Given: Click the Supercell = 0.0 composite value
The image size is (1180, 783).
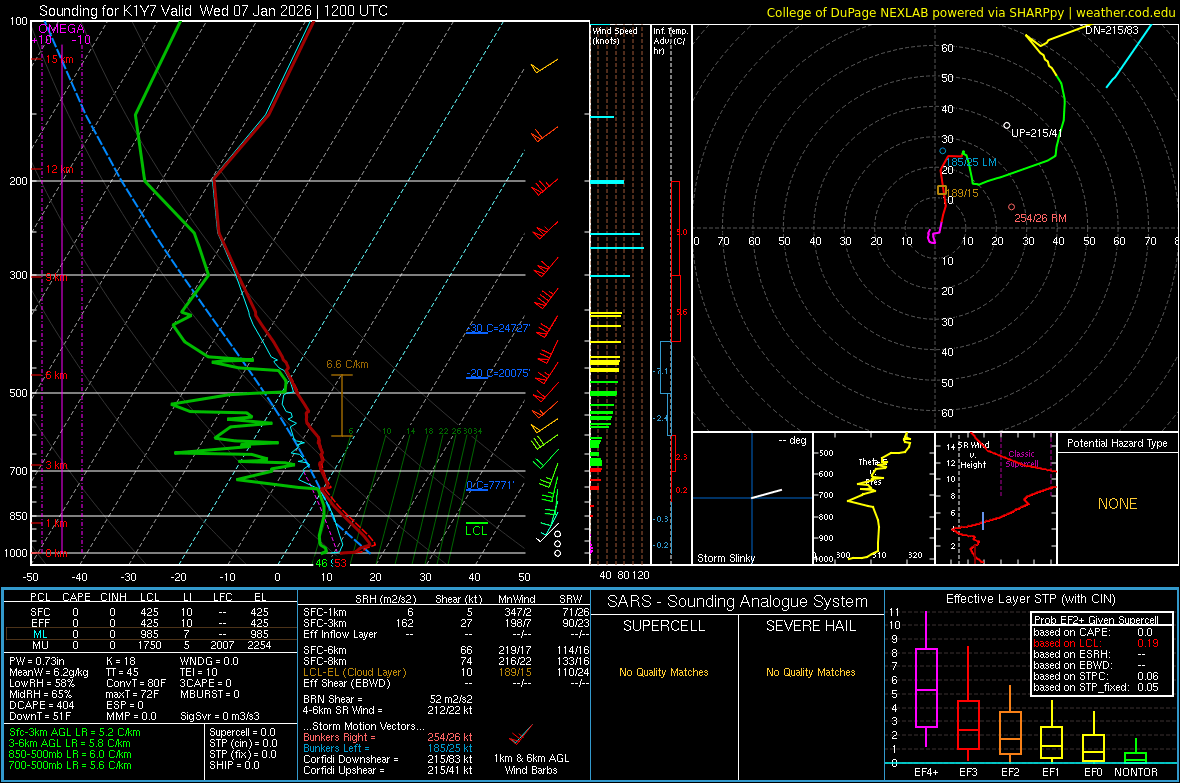Looking at the screenshot, I should tap(242, 732).
